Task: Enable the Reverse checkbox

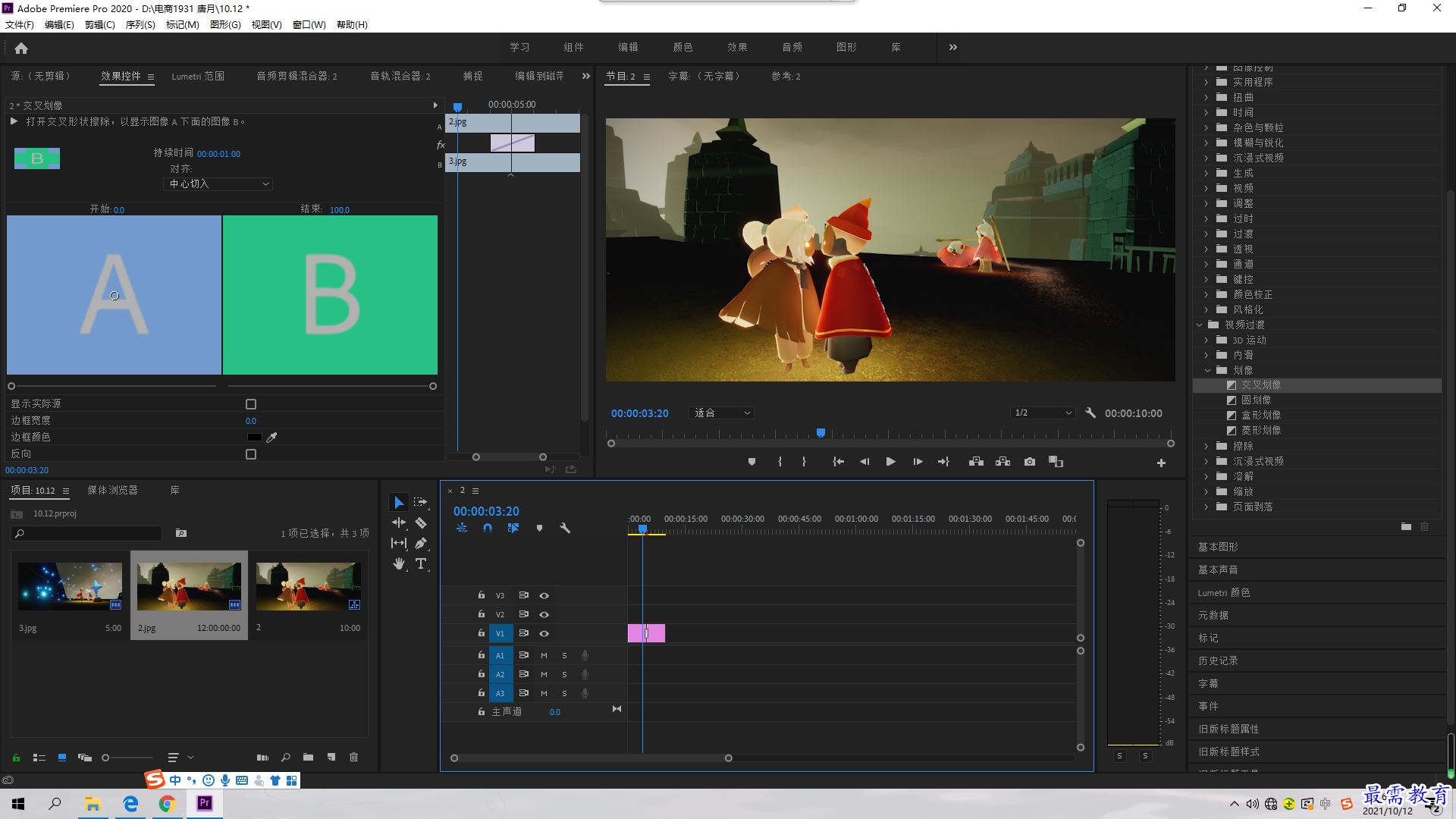Action: coord(251,454)
